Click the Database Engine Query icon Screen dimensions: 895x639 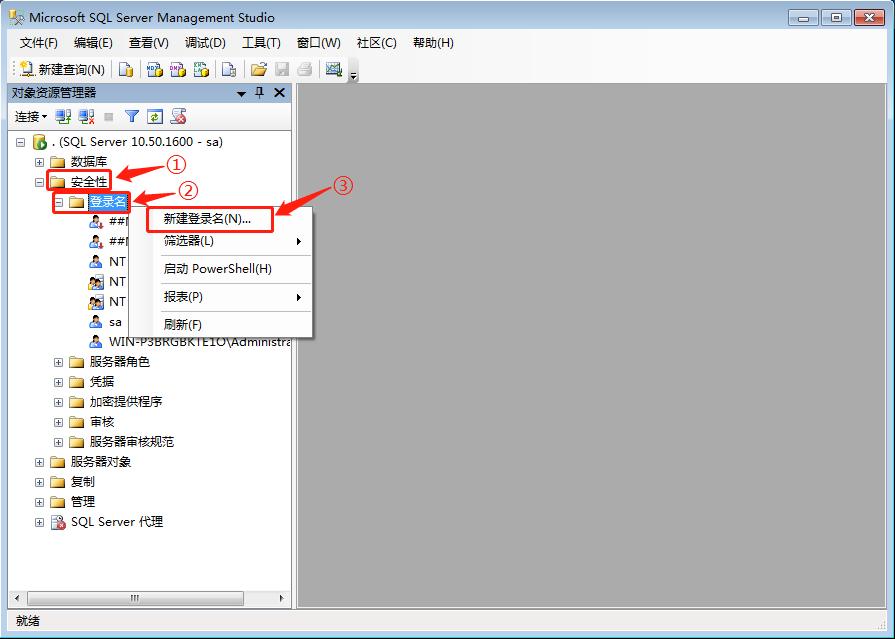[126, 69]
